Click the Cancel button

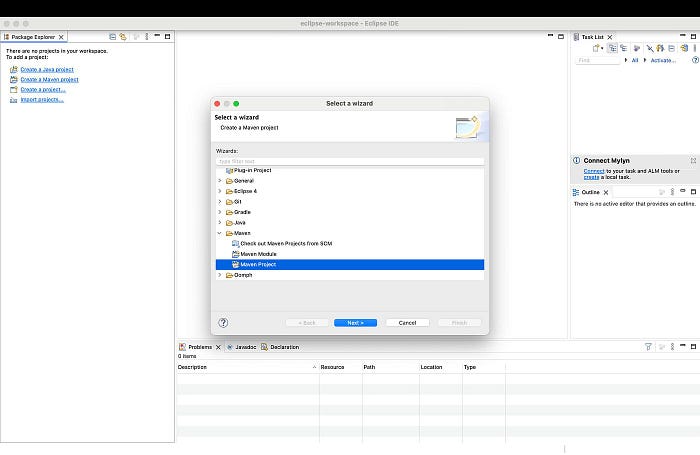pos(408,323)
